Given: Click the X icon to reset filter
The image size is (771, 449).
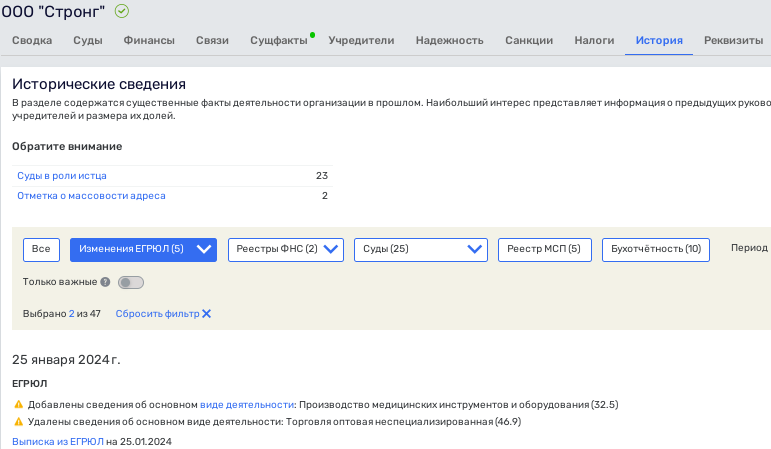Looking at the screenshot, I should pyautogui.click(x=207, y=314).
